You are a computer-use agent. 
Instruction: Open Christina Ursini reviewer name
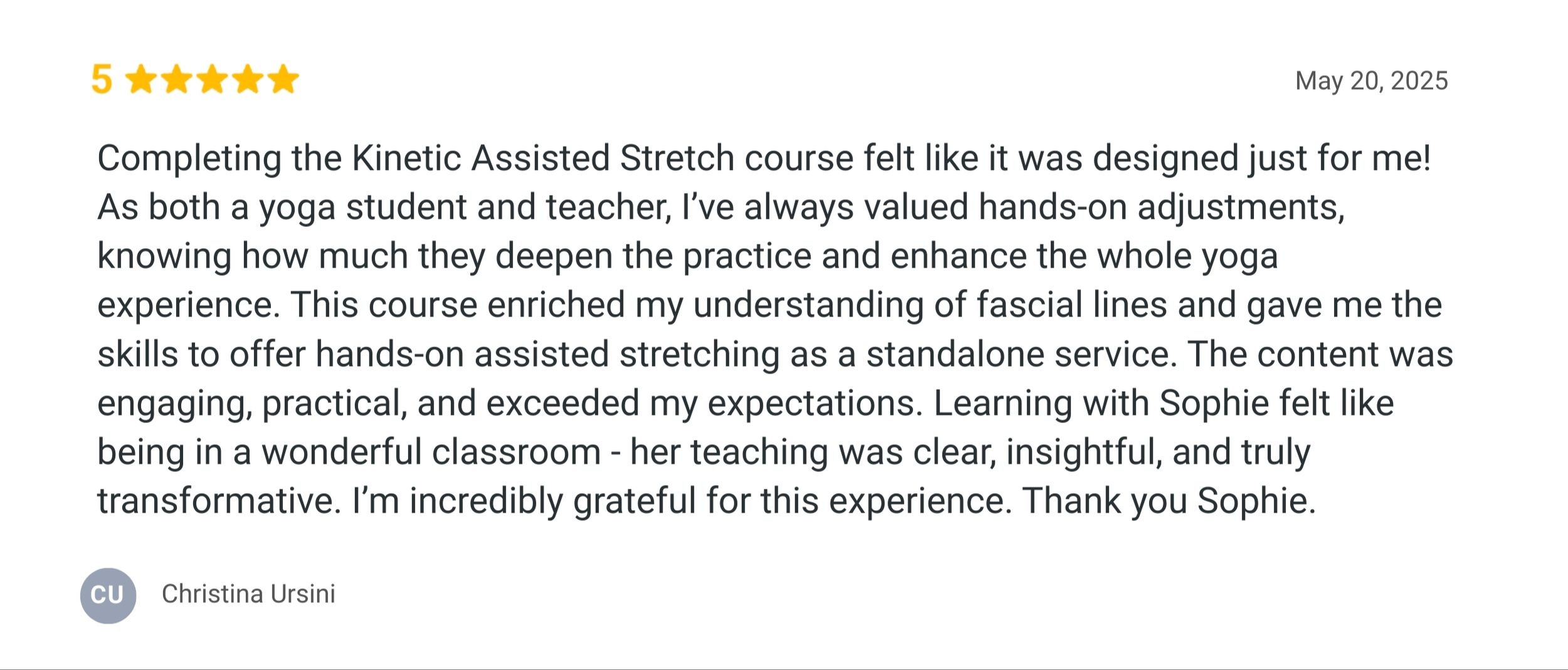click(248, 594)
